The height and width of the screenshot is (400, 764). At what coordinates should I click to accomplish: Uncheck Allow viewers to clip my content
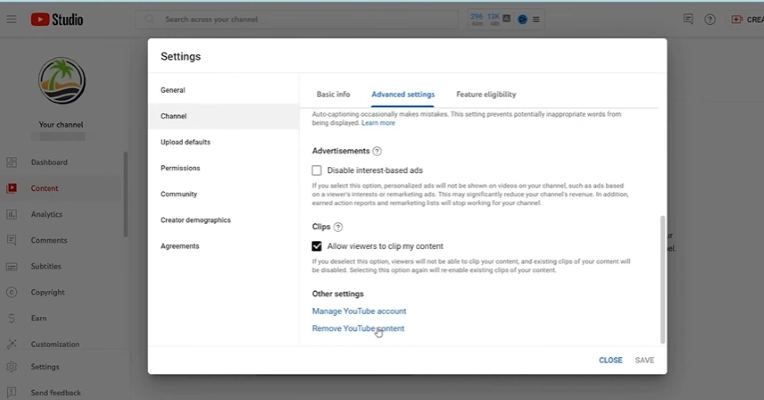click(317, 246)
